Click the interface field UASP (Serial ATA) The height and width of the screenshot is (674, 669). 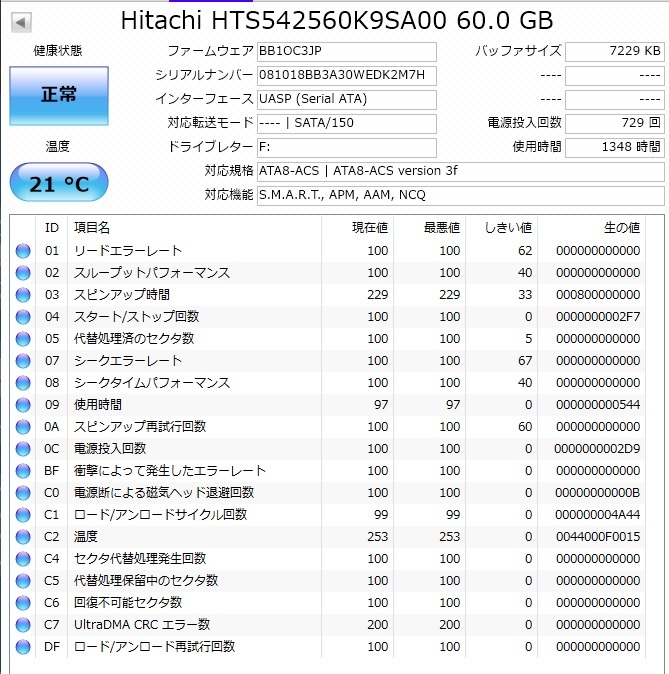pyautogui.click(x=347, y=100)
